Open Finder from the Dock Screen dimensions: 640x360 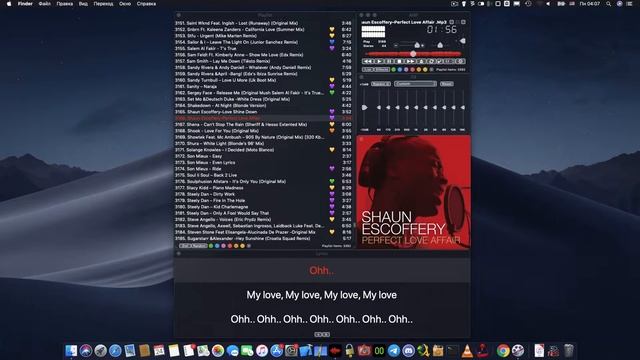pos(71,351)
